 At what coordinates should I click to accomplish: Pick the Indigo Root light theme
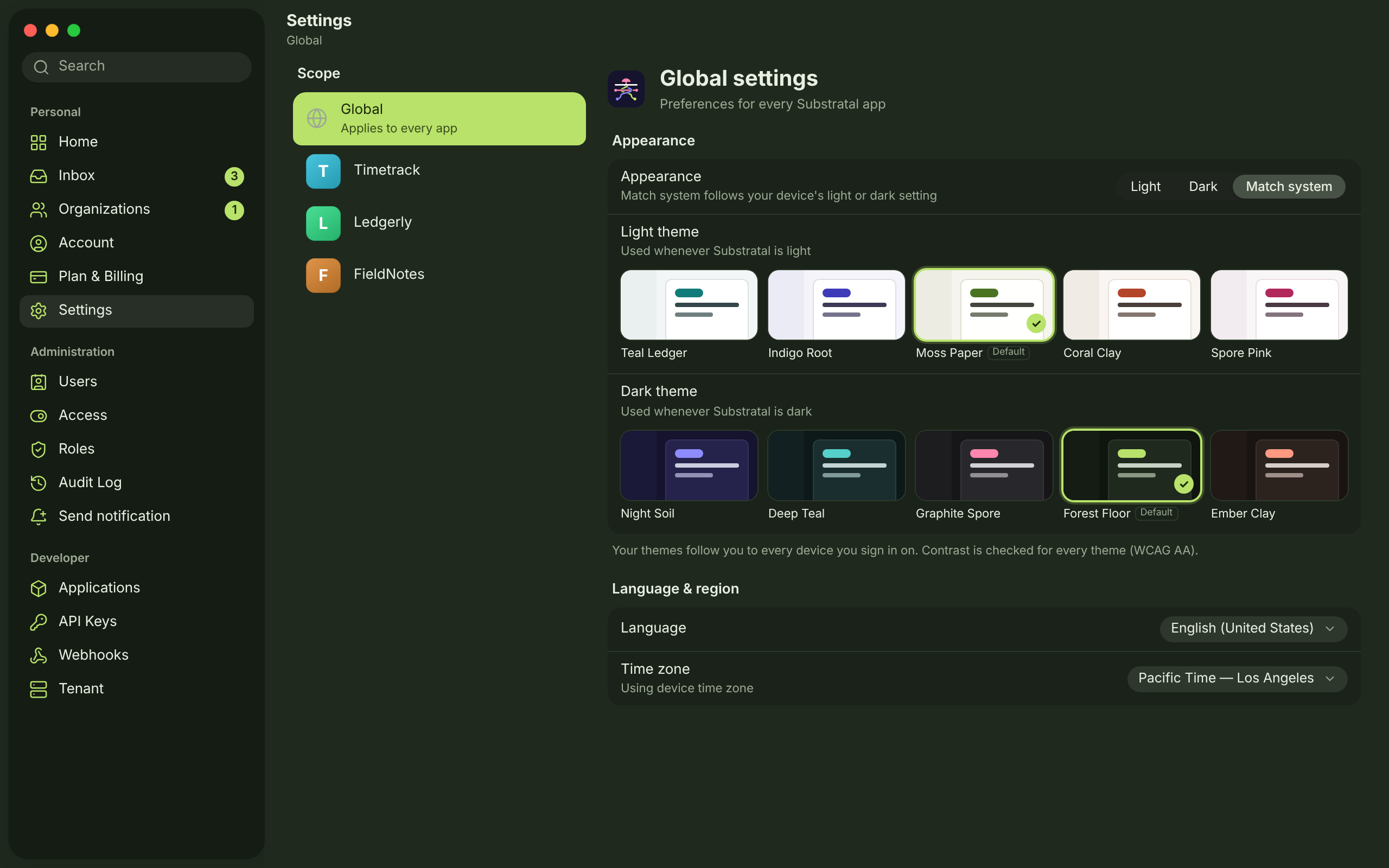836,305
